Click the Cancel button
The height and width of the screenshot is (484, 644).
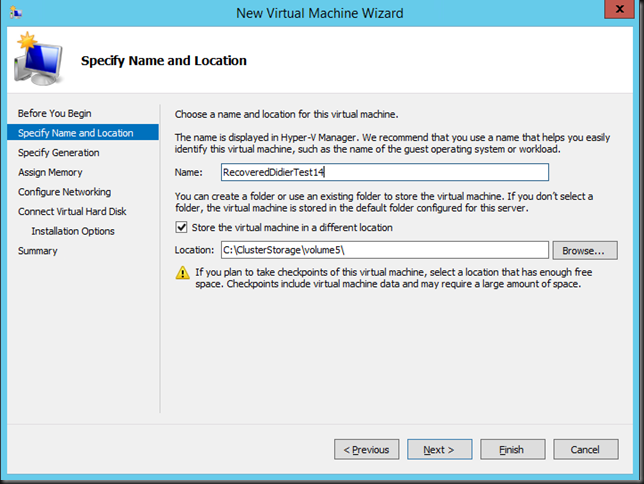pos(586,449)
